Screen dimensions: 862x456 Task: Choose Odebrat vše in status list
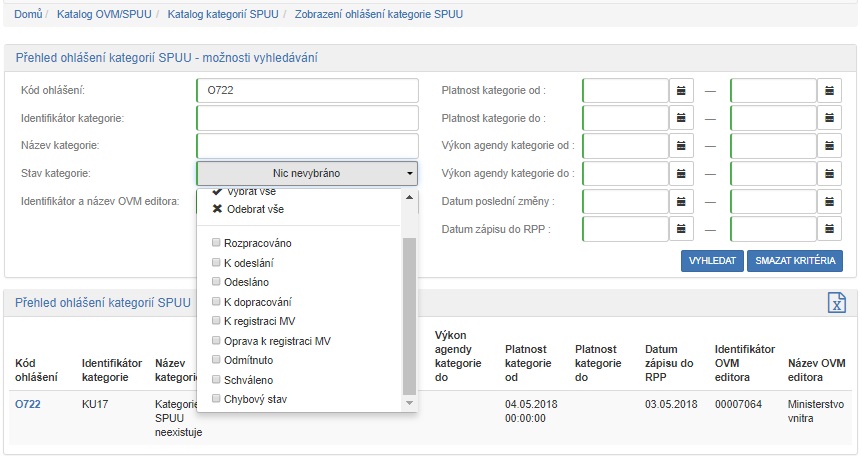[252, 210]
